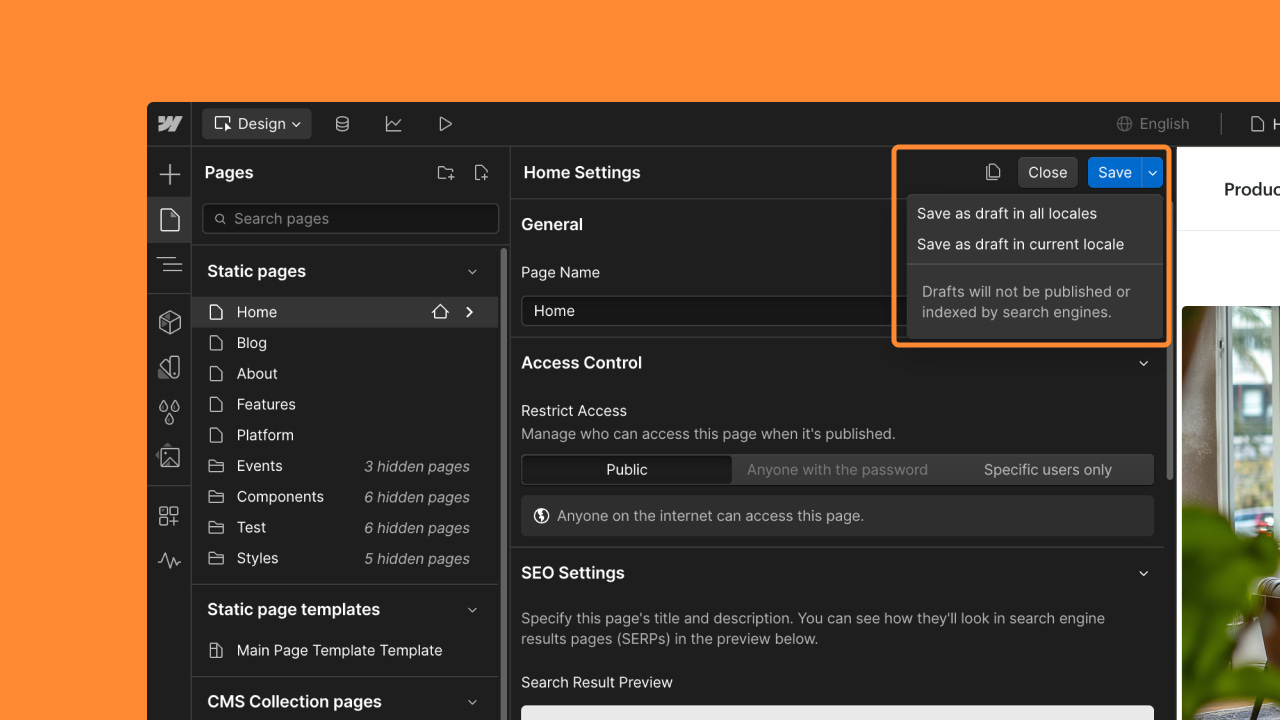Create new page folder icon
1280x720 pixels.
point(446,173)
